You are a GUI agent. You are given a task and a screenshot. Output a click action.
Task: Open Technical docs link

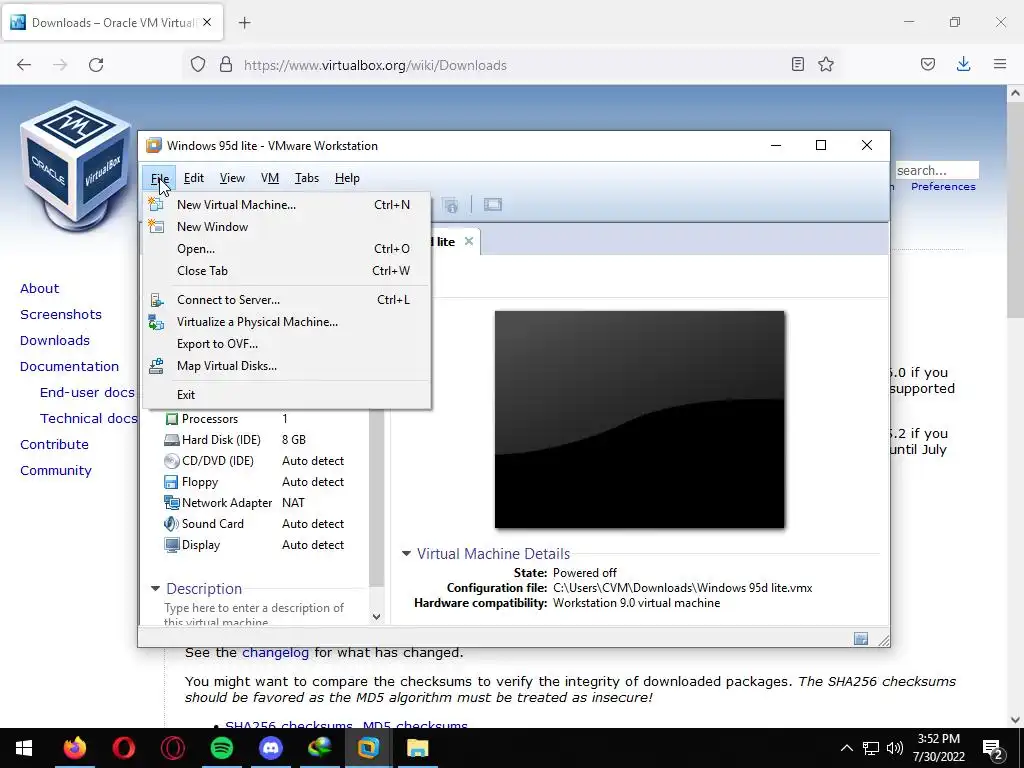tap(88, 419)
